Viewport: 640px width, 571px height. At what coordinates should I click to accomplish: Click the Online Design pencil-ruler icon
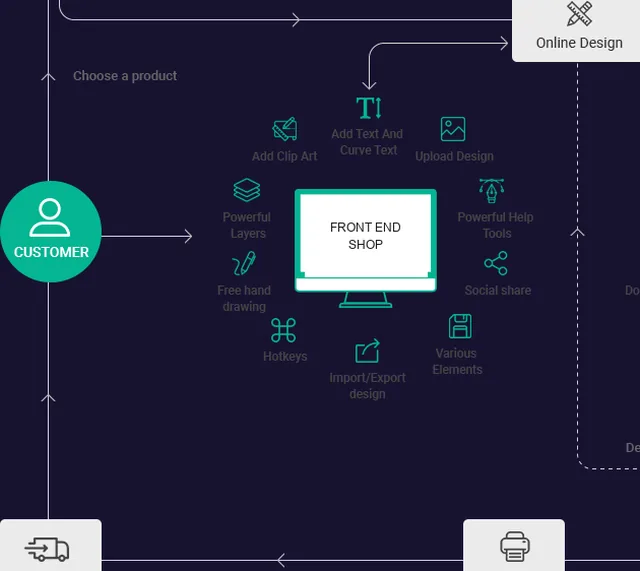pos(580,13)
